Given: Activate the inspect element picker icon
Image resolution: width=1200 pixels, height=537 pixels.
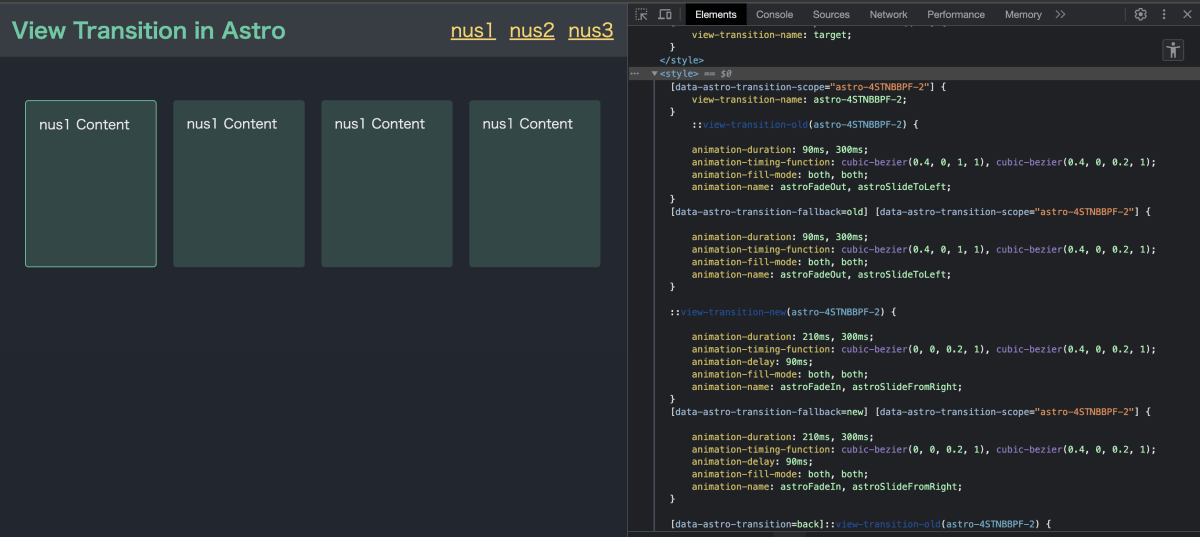Looking at the screenshot, I should tap(641, 14).
